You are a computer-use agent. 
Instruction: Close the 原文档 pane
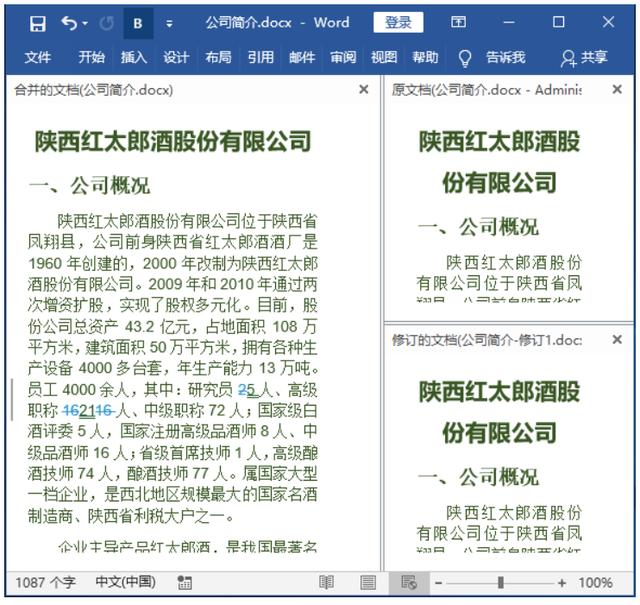pos(617,89)
